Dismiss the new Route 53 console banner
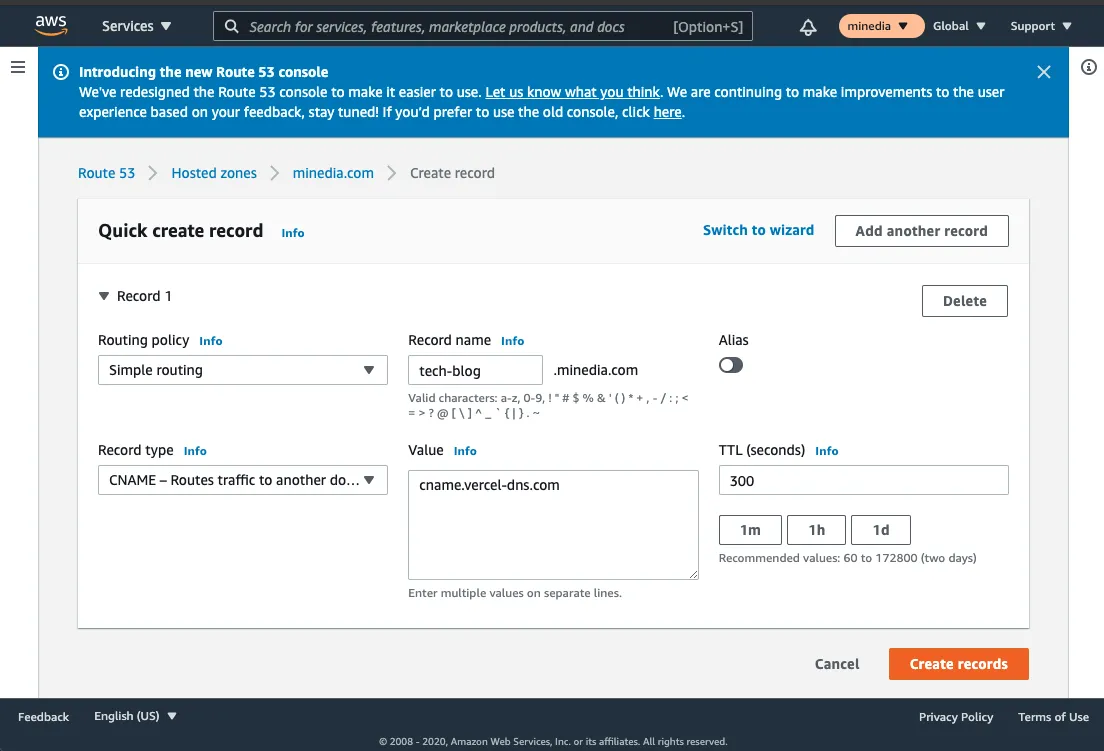The image size is (1104, 751). tap(1043, 72)
